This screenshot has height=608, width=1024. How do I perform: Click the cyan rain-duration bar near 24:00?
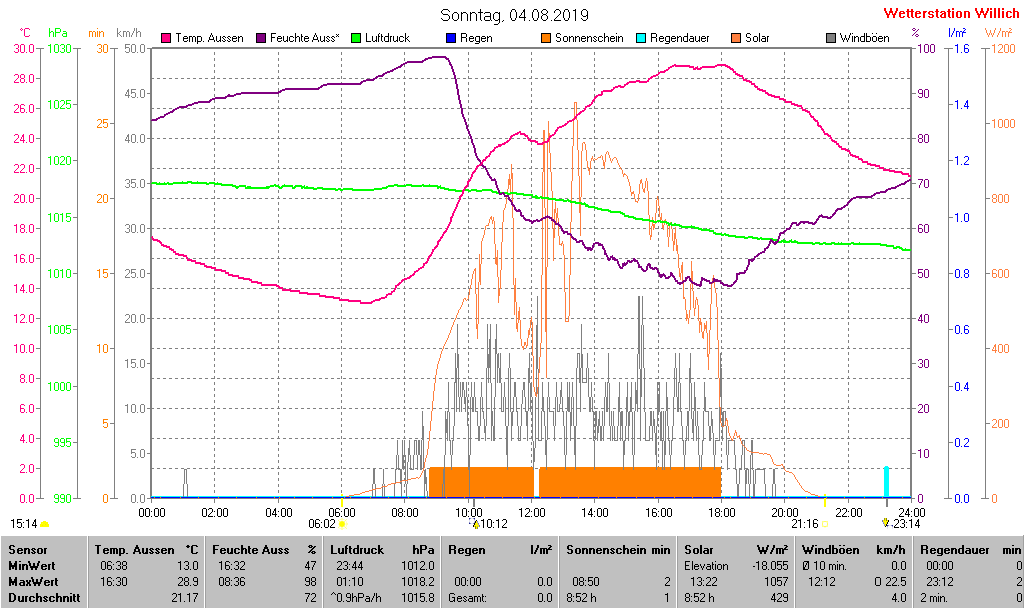point(886,482)
